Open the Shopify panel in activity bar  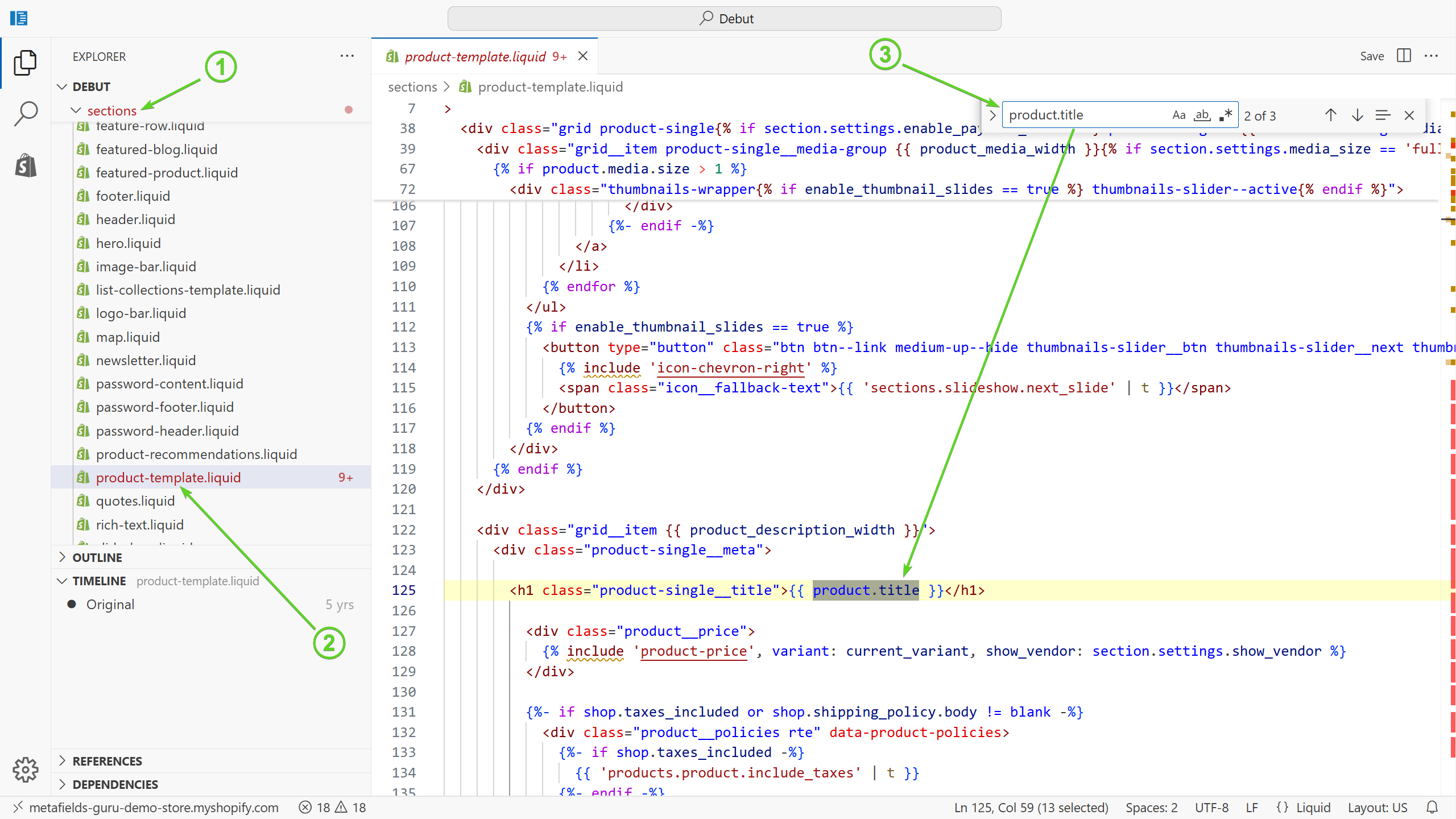26,166
